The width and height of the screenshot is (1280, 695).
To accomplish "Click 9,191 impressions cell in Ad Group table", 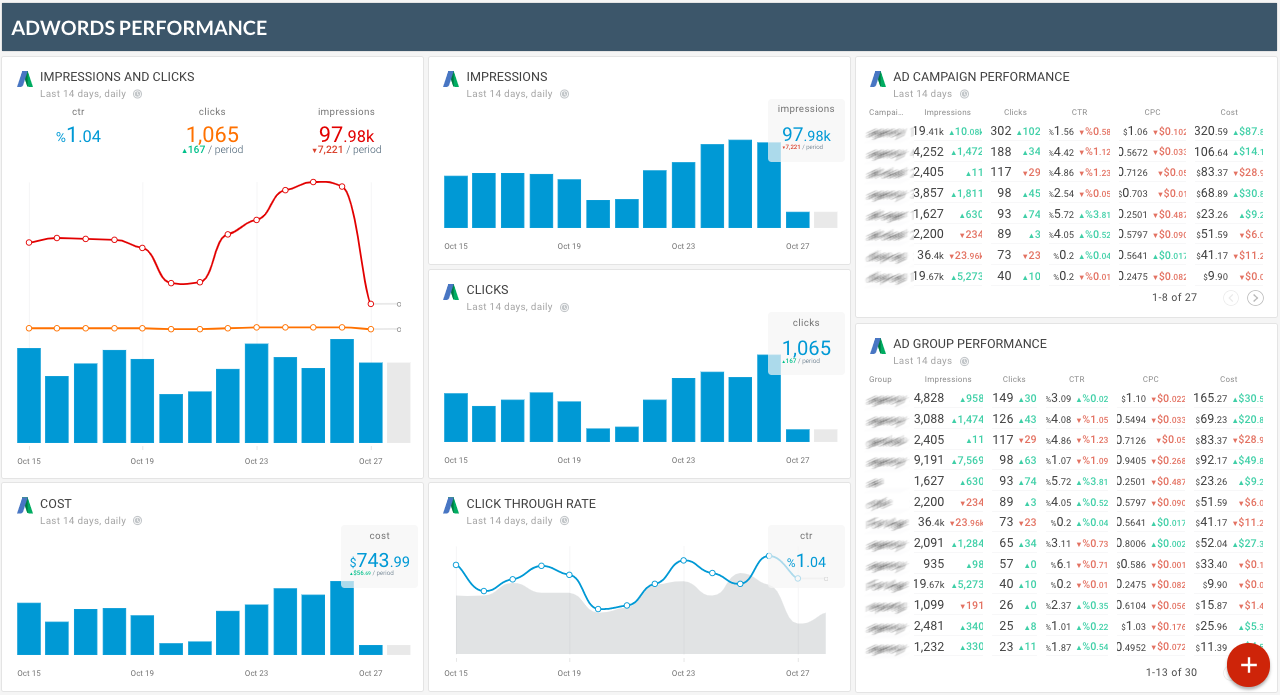I will [929, 460].
